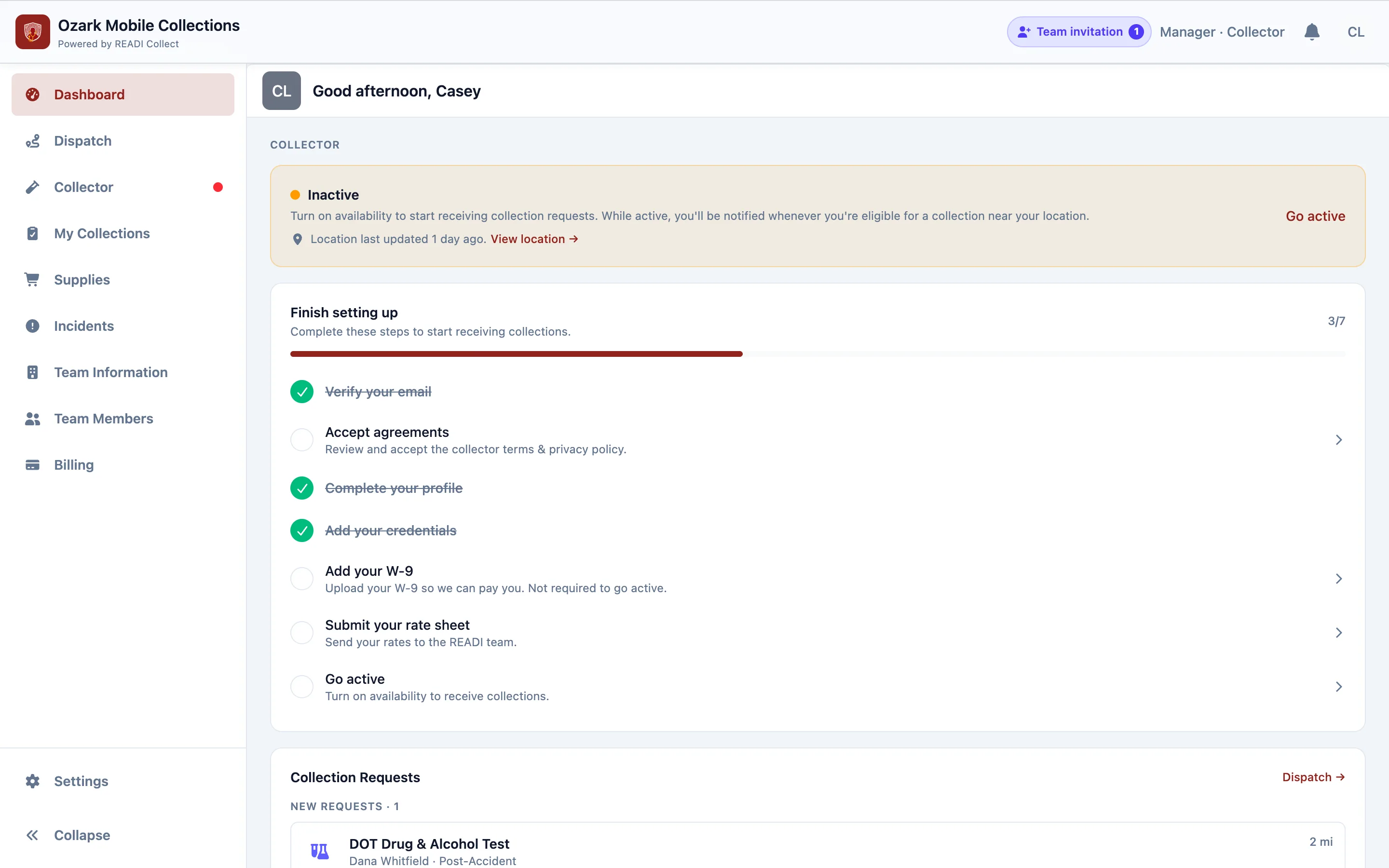1389x868 pixels.
Task: Click the Dashboard gauge icon in sidebar
Action: tap(33, 94)
